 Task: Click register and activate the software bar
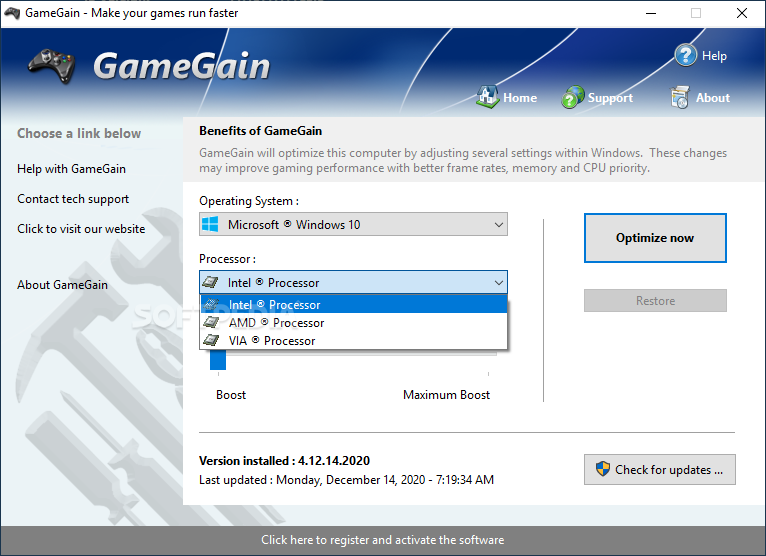(x=383, y=540)
